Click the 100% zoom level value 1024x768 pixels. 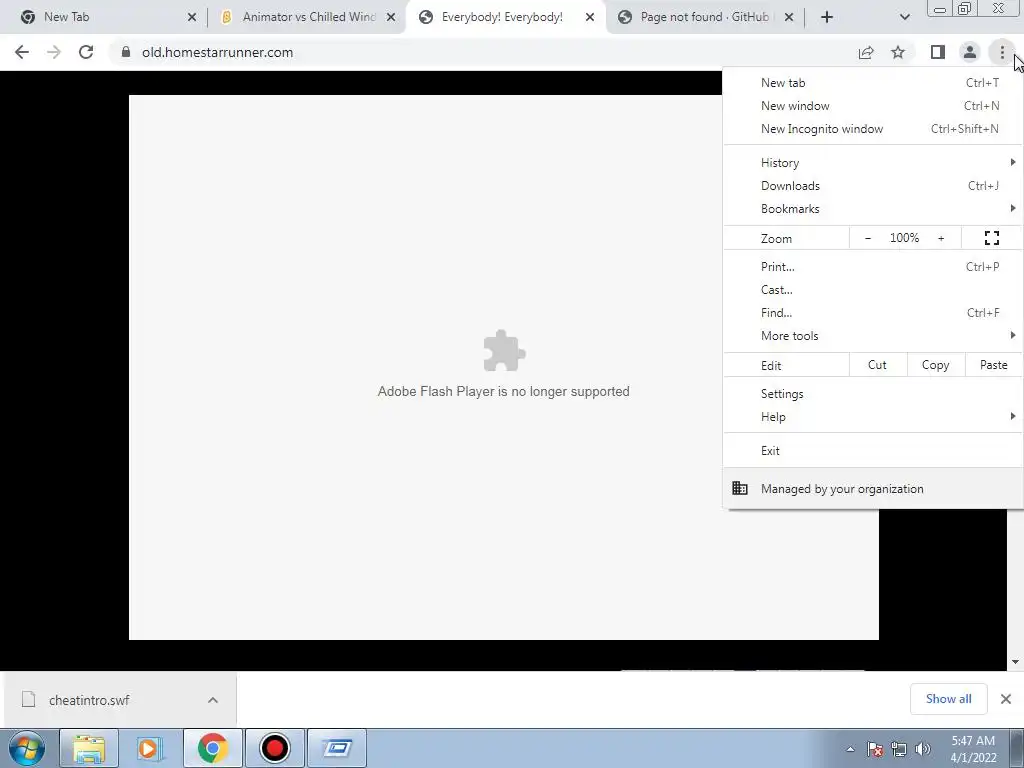(x=904, y=238)
